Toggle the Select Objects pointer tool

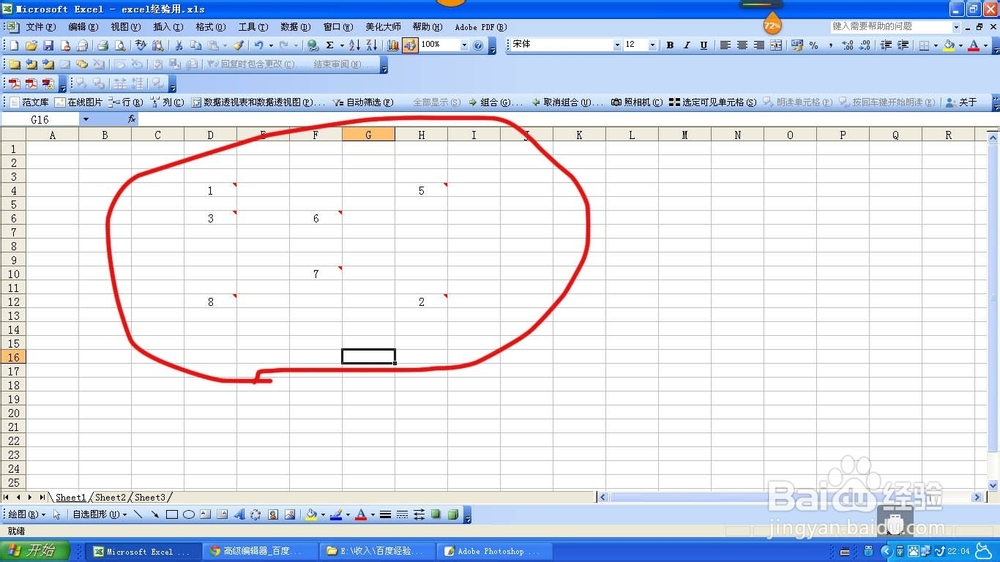(x=57, y=515)
